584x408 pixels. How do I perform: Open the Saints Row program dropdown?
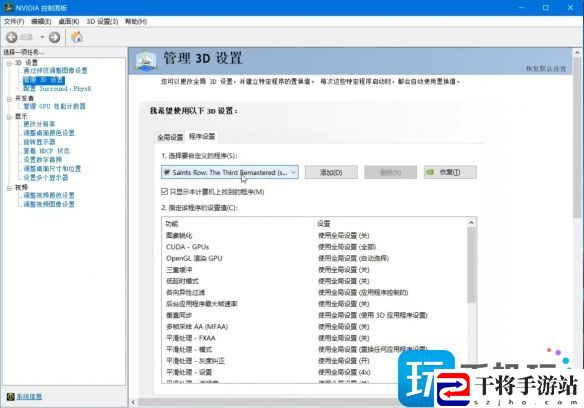point(230,172)
